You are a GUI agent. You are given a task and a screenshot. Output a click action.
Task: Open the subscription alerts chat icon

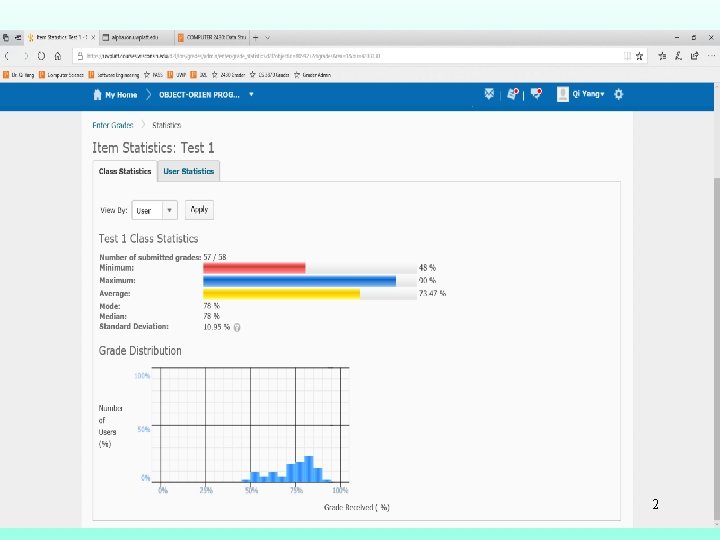click(536, 94)
